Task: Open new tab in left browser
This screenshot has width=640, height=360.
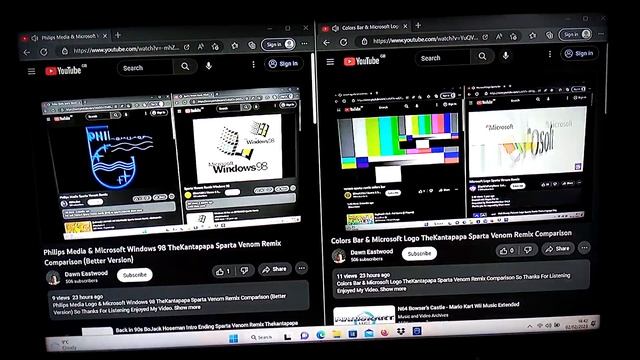Action: coord(118,35)
